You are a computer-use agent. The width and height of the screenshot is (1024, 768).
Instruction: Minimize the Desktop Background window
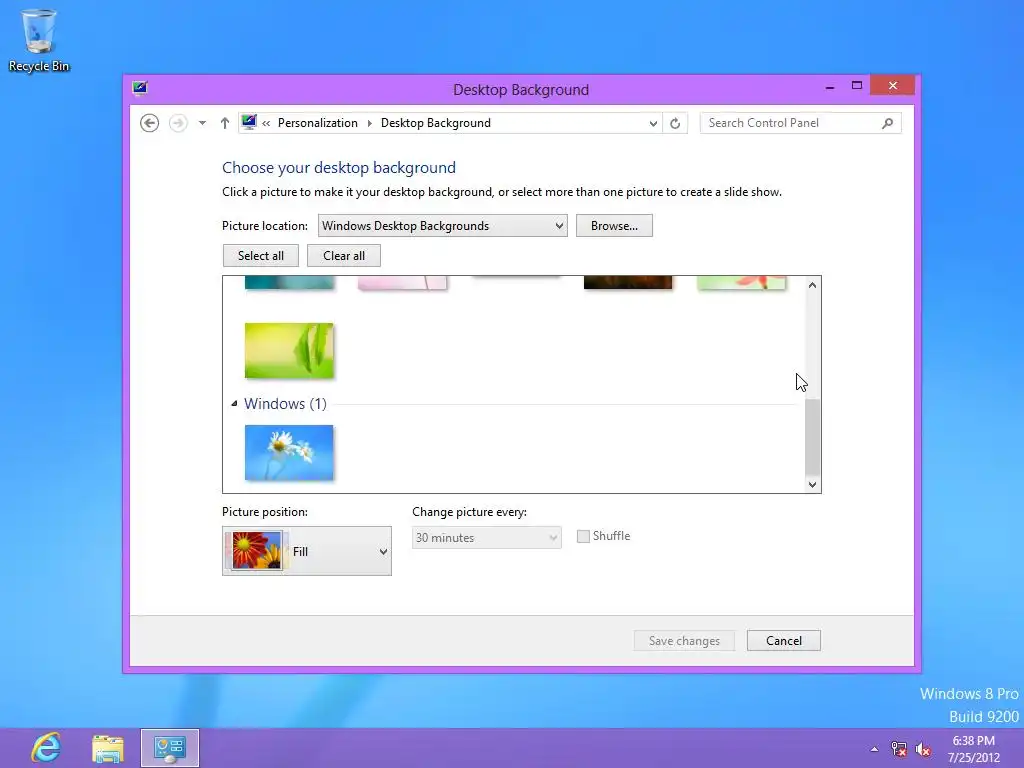tap(830, 87)
